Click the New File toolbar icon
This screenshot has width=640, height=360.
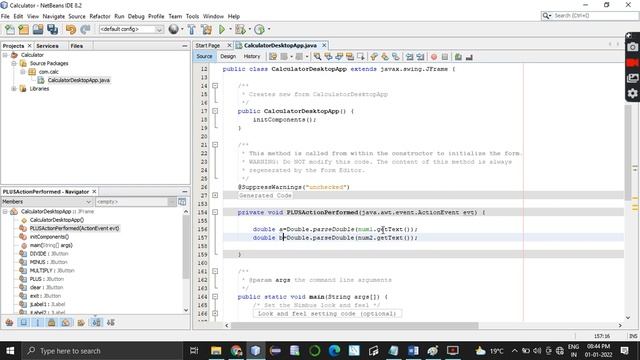point(9,29)
